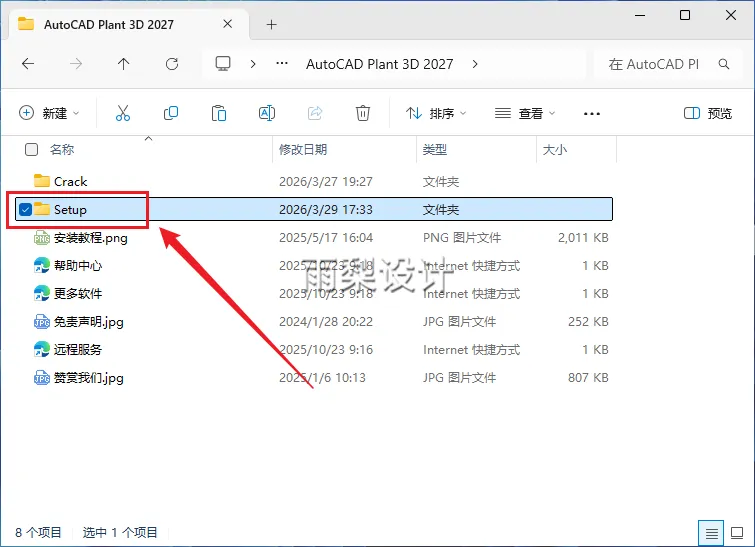Open the 新建 dropdown menu

pyautogui.click(x=49, y=113)
